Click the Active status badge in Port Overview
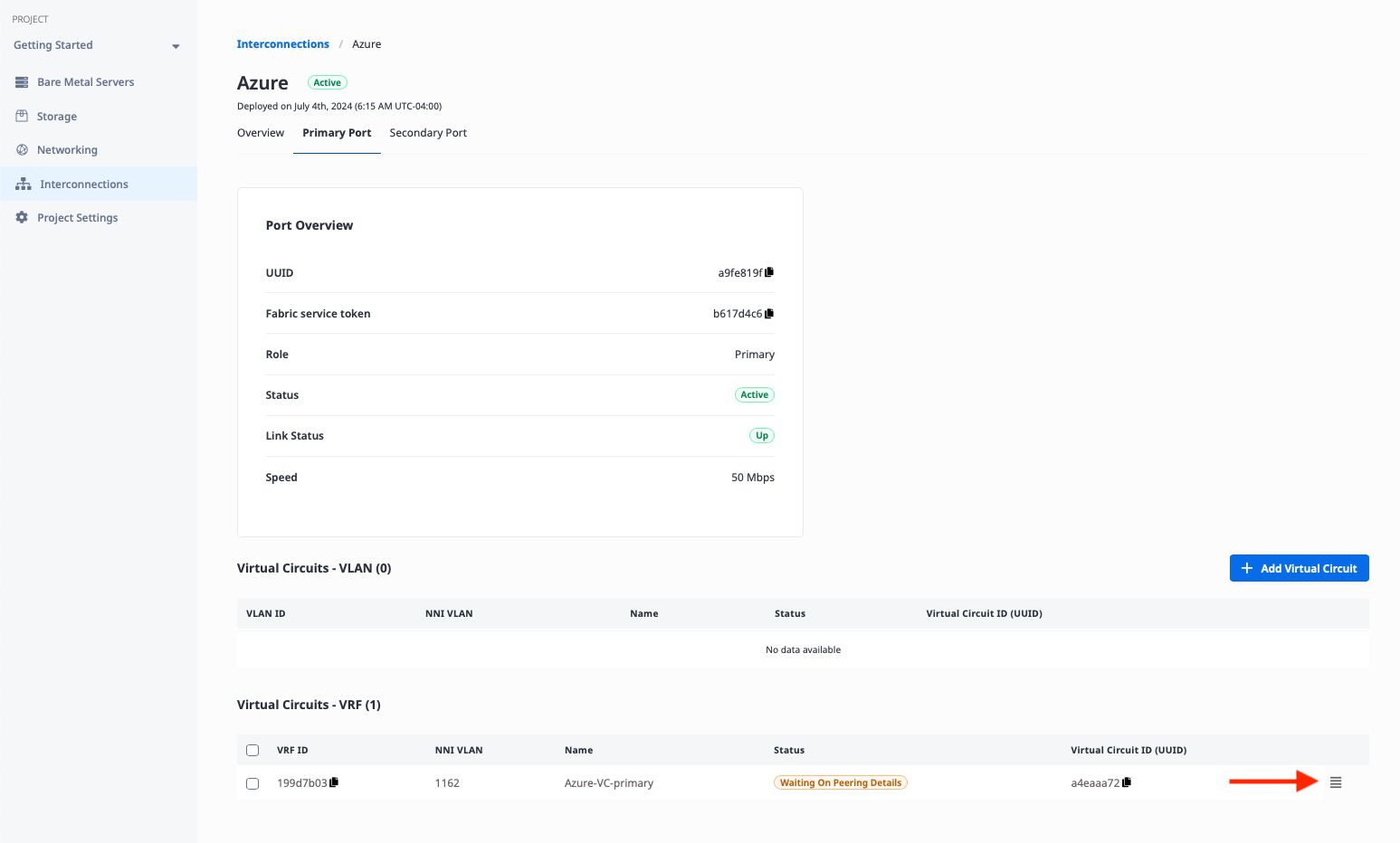The width and height of the screenshot is (1400, 843). pos(755,394)
